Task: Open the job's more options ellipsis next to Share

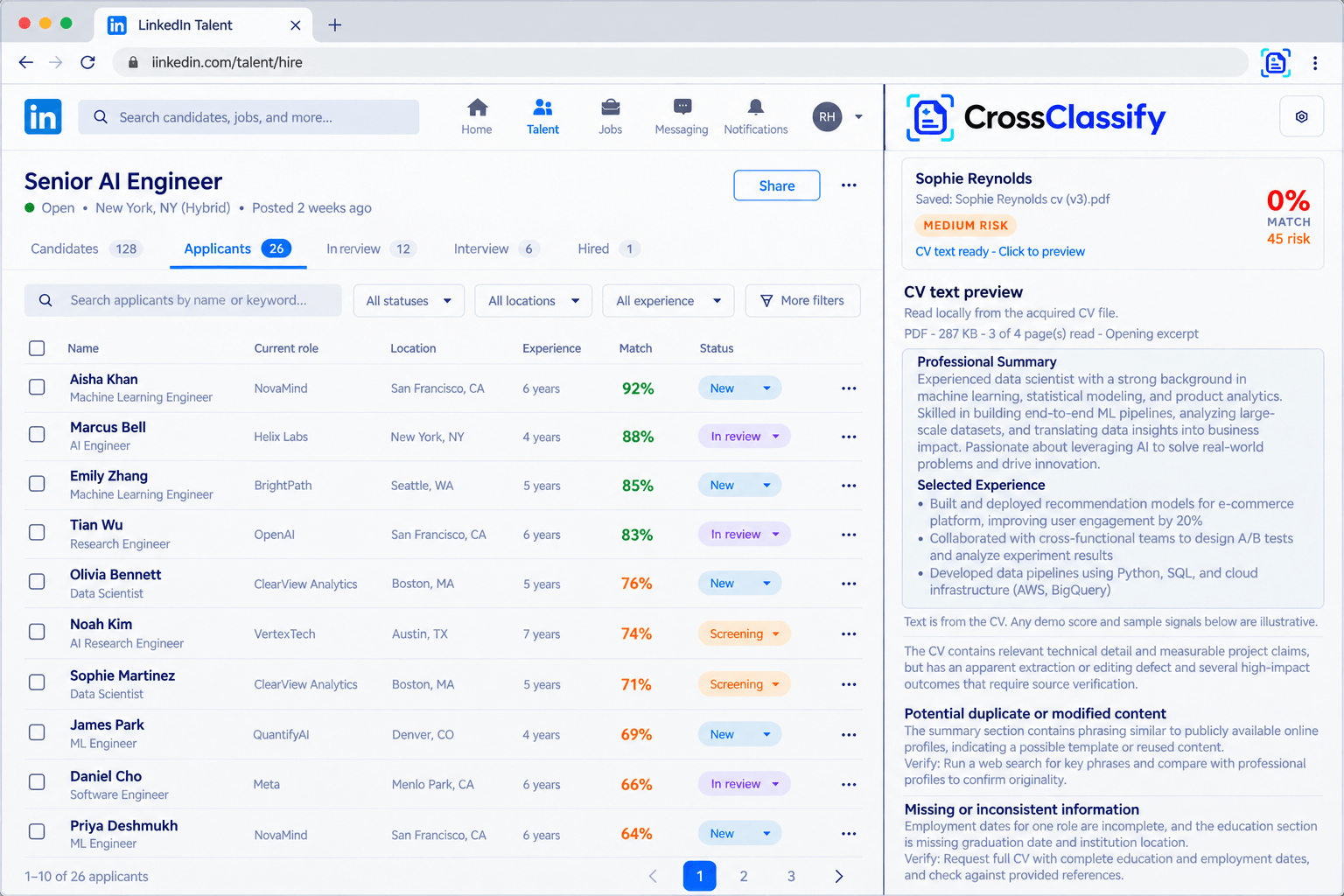Action: coord(849,185)
